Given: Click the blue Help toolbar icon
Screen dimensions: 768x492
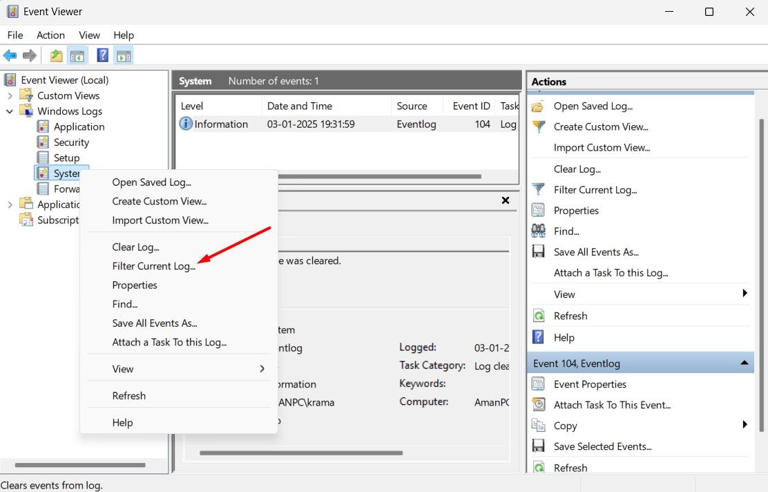Looking at the screenshot, I should pos(102,56).
